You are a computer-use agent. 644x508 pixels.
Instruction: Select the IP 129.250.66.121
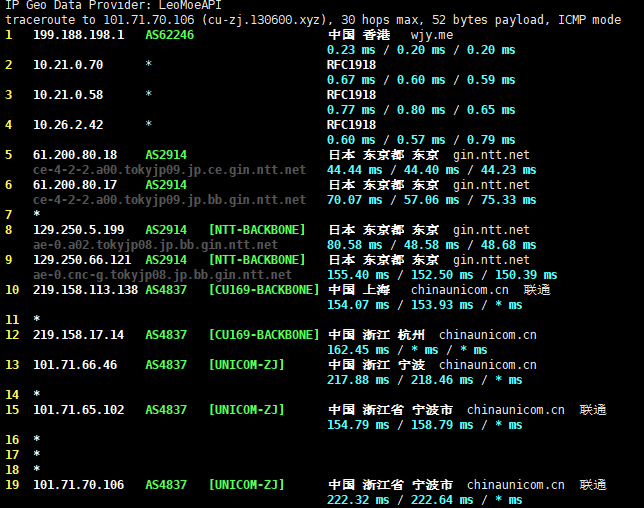(82, 260)
